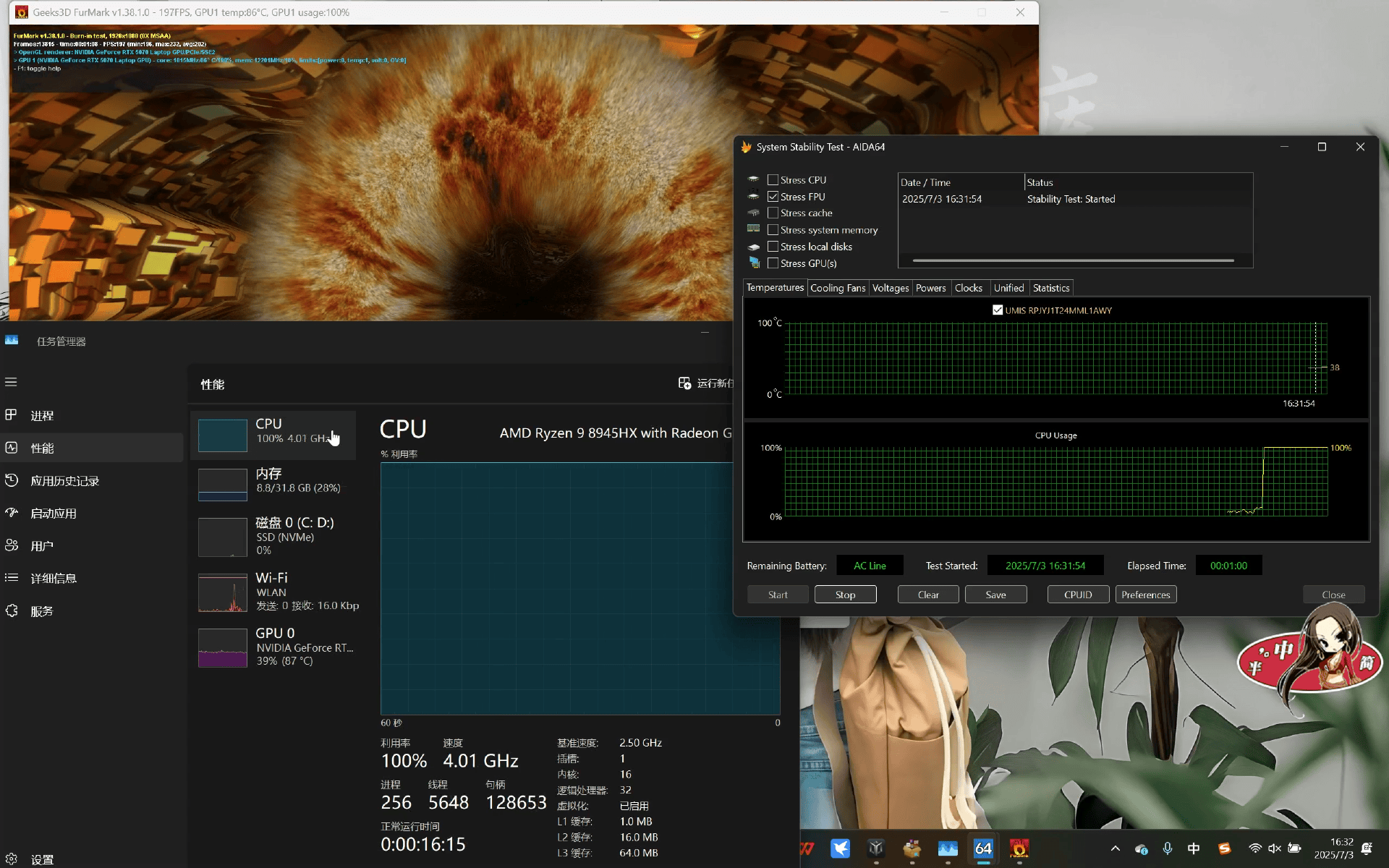Click the Stress CPU chip icon
The height and width of the screenshot is (868, 1389).
coord(753,179)
